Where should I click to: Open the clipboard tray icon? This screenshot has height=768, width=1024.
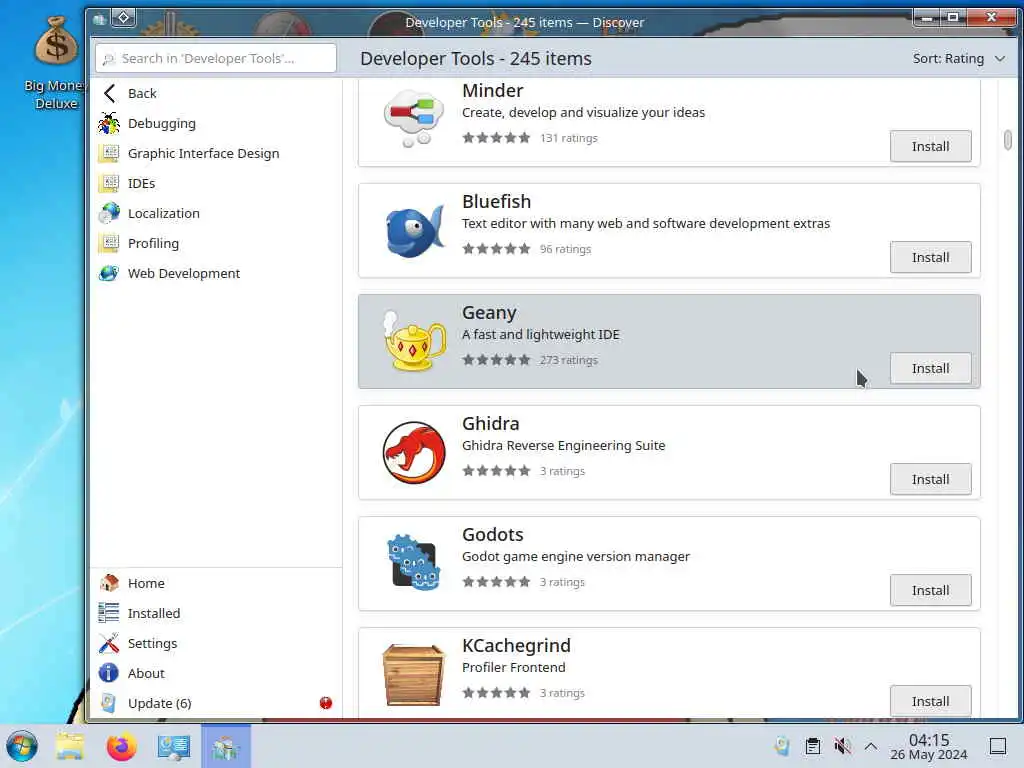tap(812, 746)
